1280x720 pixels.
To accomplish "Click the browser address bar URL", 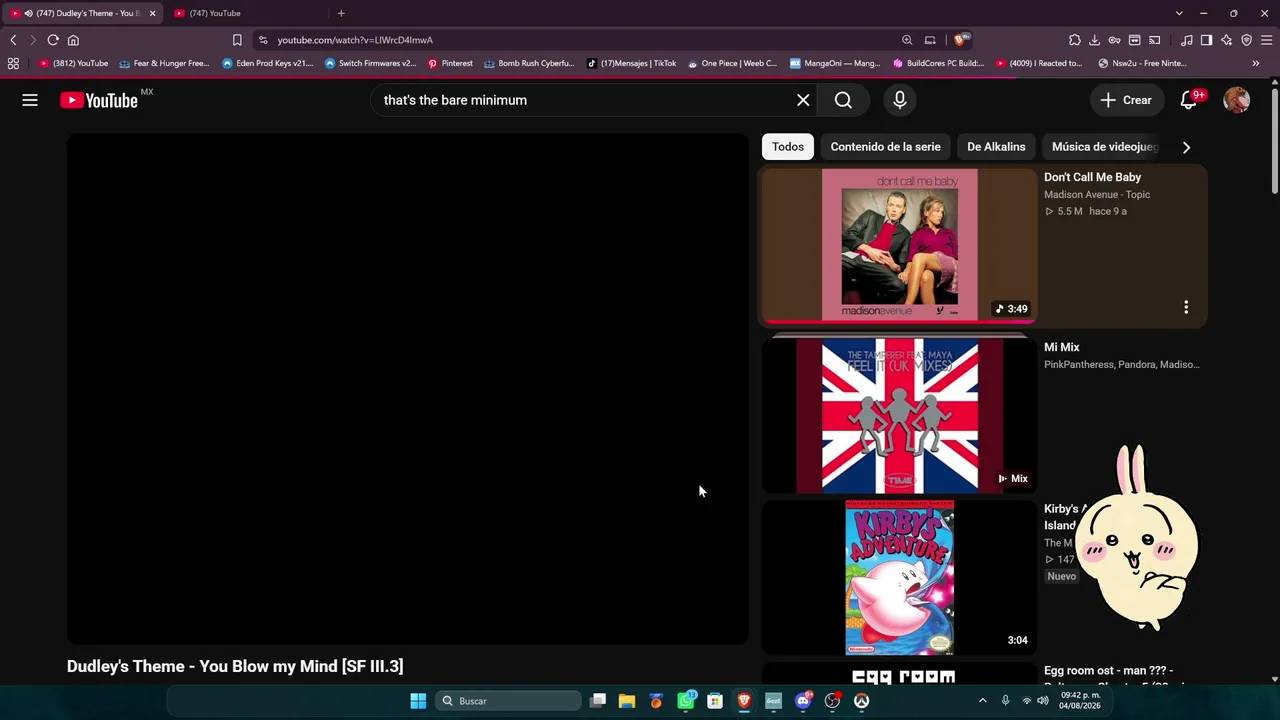I will pos(355,40).
